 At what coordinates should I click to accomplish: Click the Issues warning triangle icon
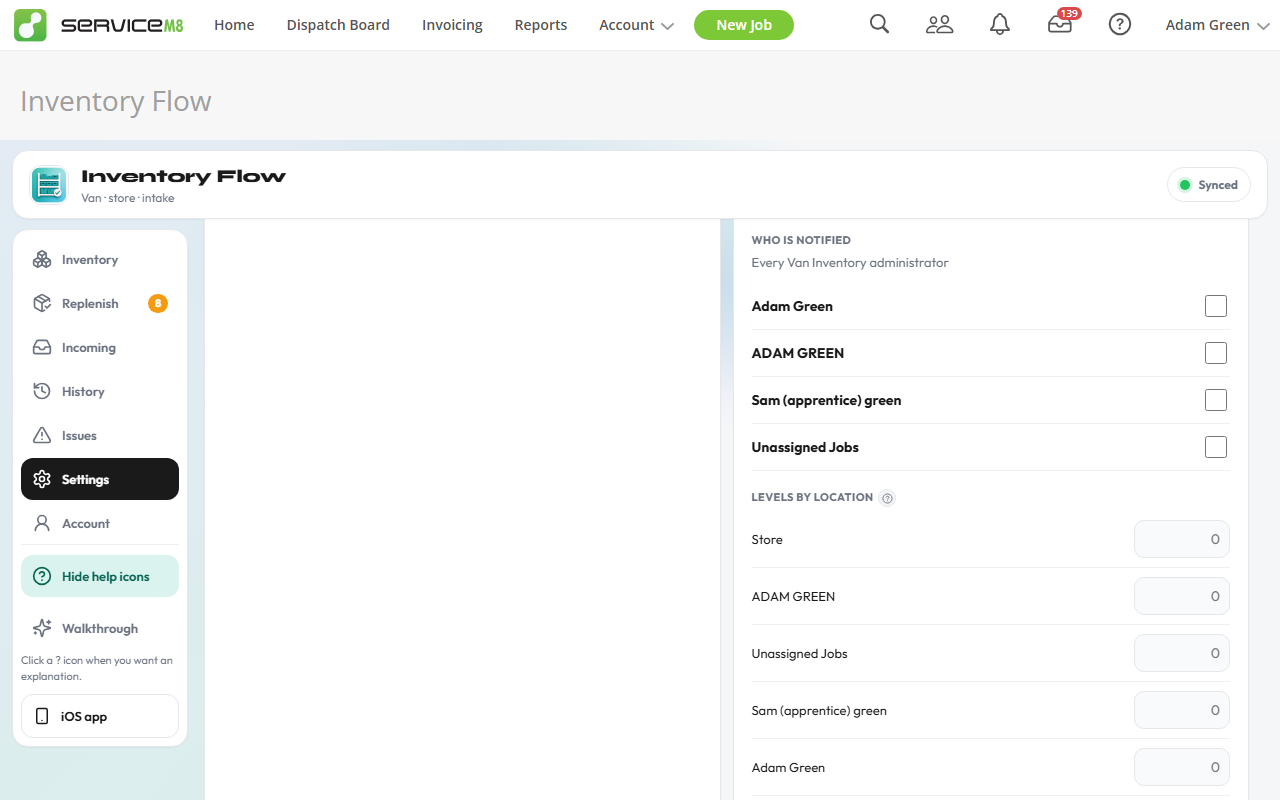pyautogui.click(x=42, y=435)
